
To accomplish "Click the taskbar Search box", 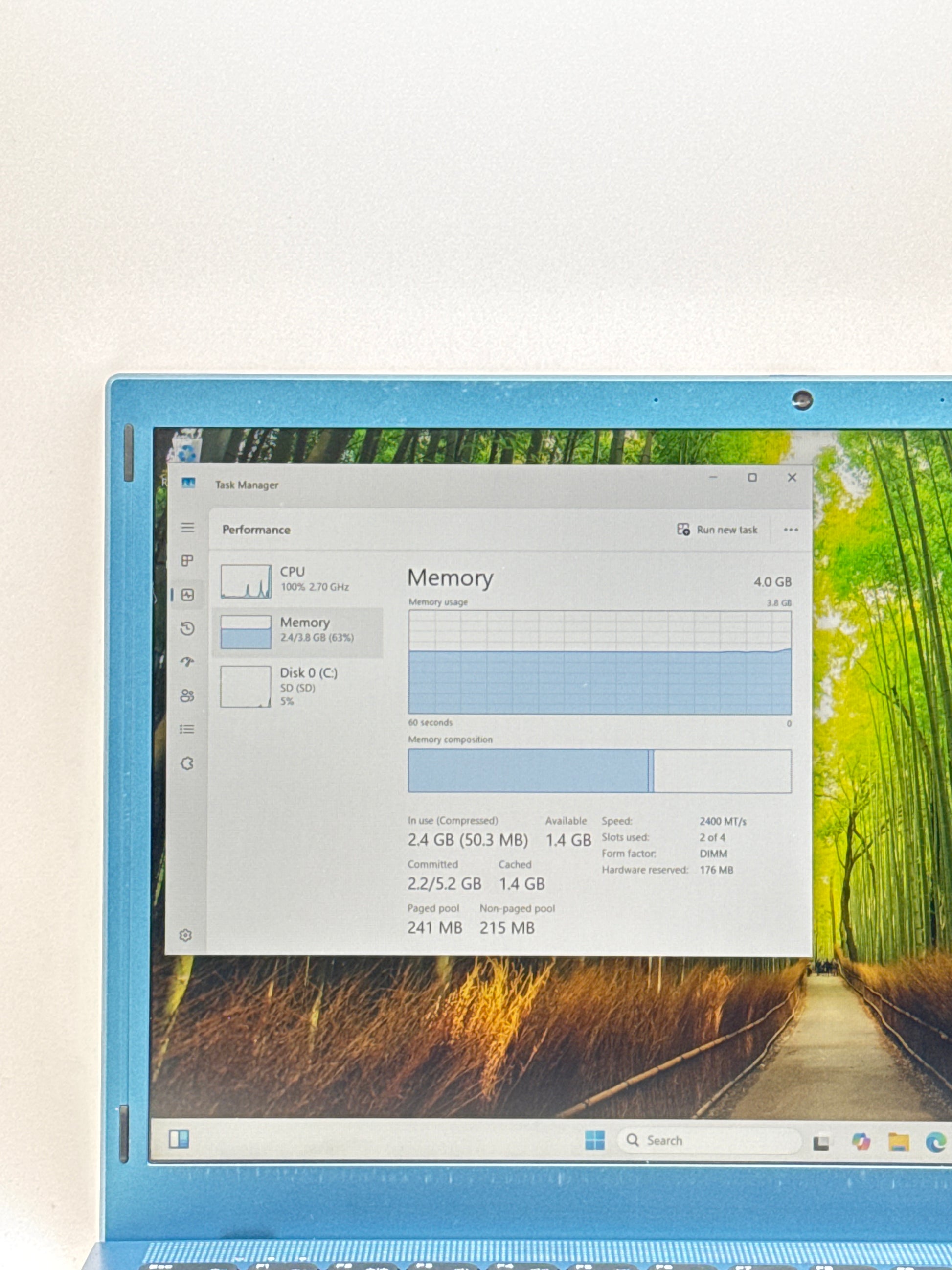I will 709,1140.
